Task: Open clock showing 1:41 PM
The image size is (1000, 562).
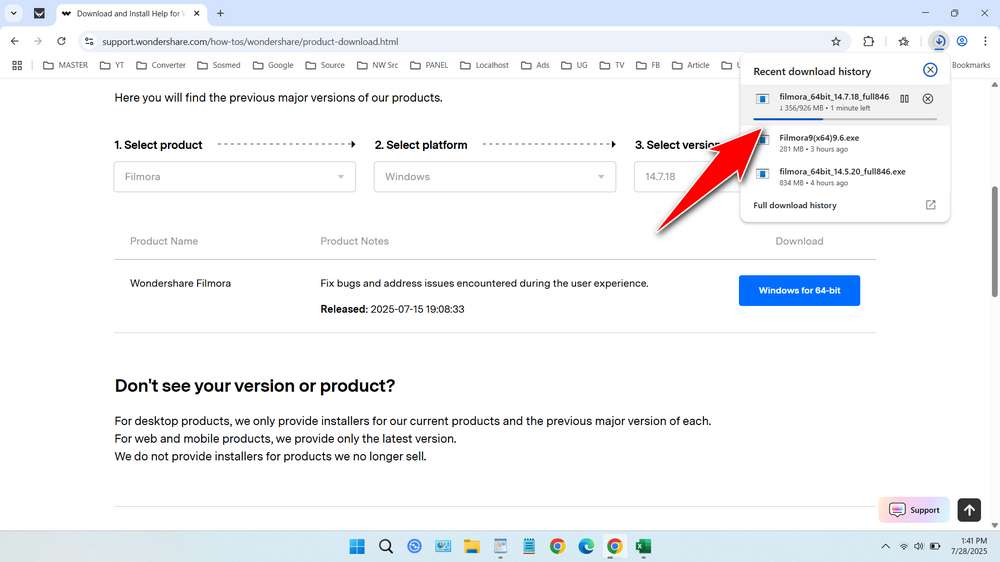Action: pyautogui.click(x=969, y=545)
